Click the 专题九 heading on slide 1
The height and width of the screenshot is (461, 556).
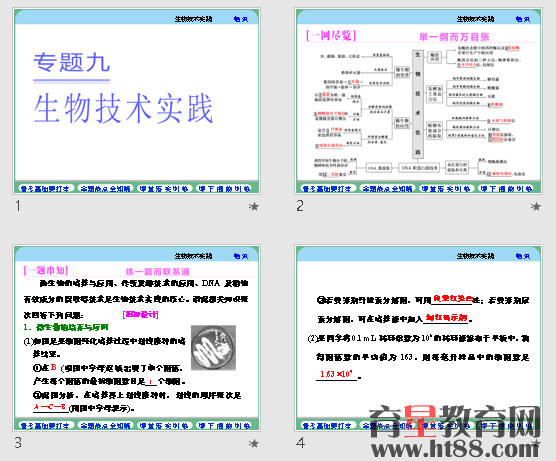pyautogui.click(x=72, y=62)
